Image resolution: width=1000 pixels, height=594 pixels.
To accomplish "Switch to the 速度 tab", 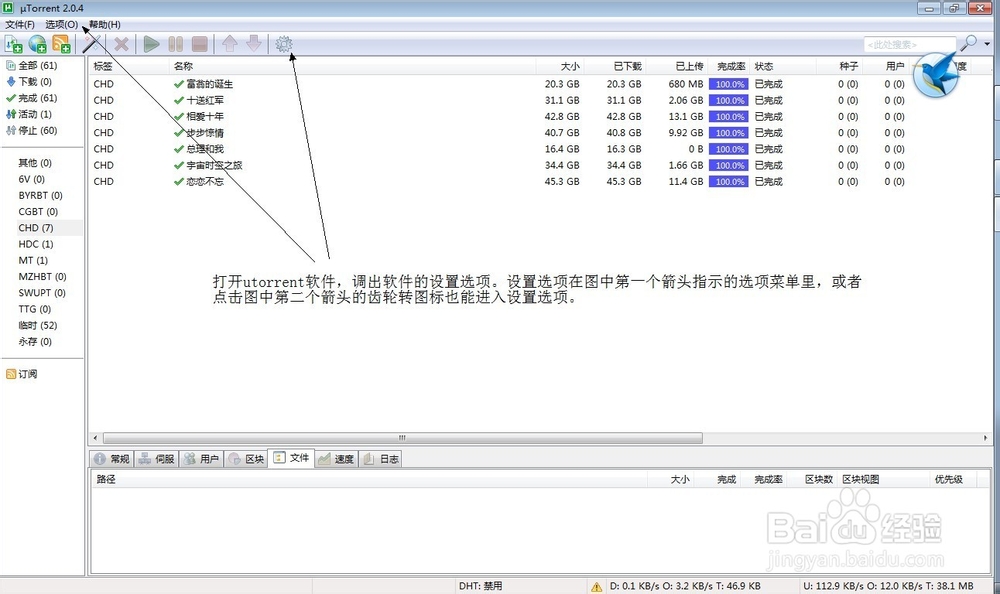I will click(336, 459).
